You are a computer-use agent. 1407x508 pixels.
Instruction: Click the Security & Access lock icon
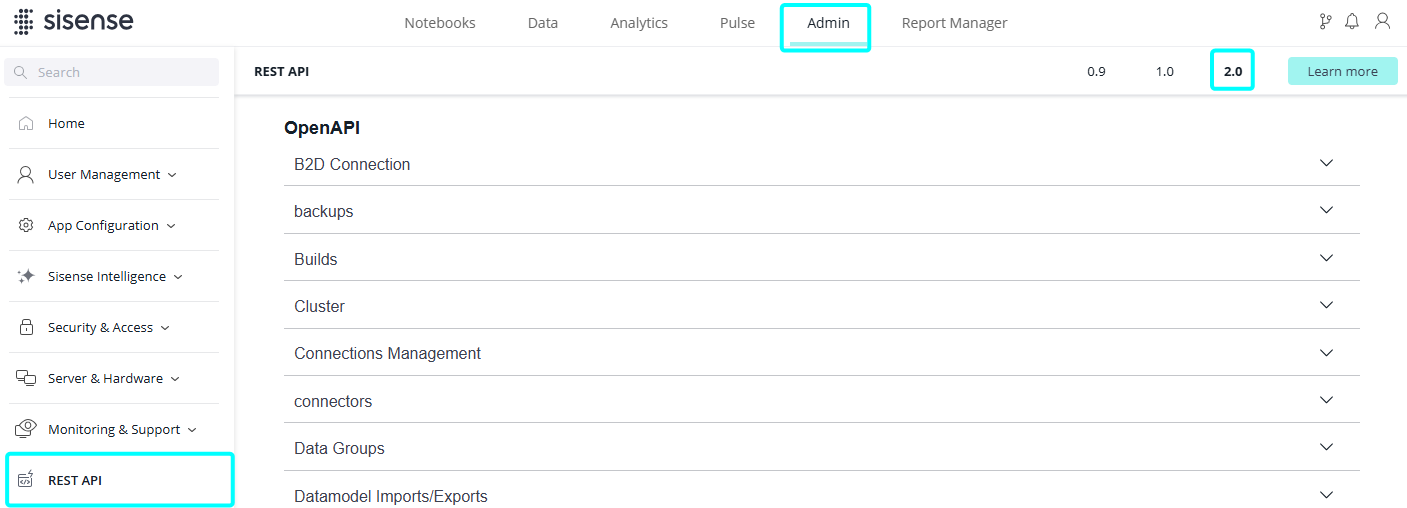coord(26,327)
